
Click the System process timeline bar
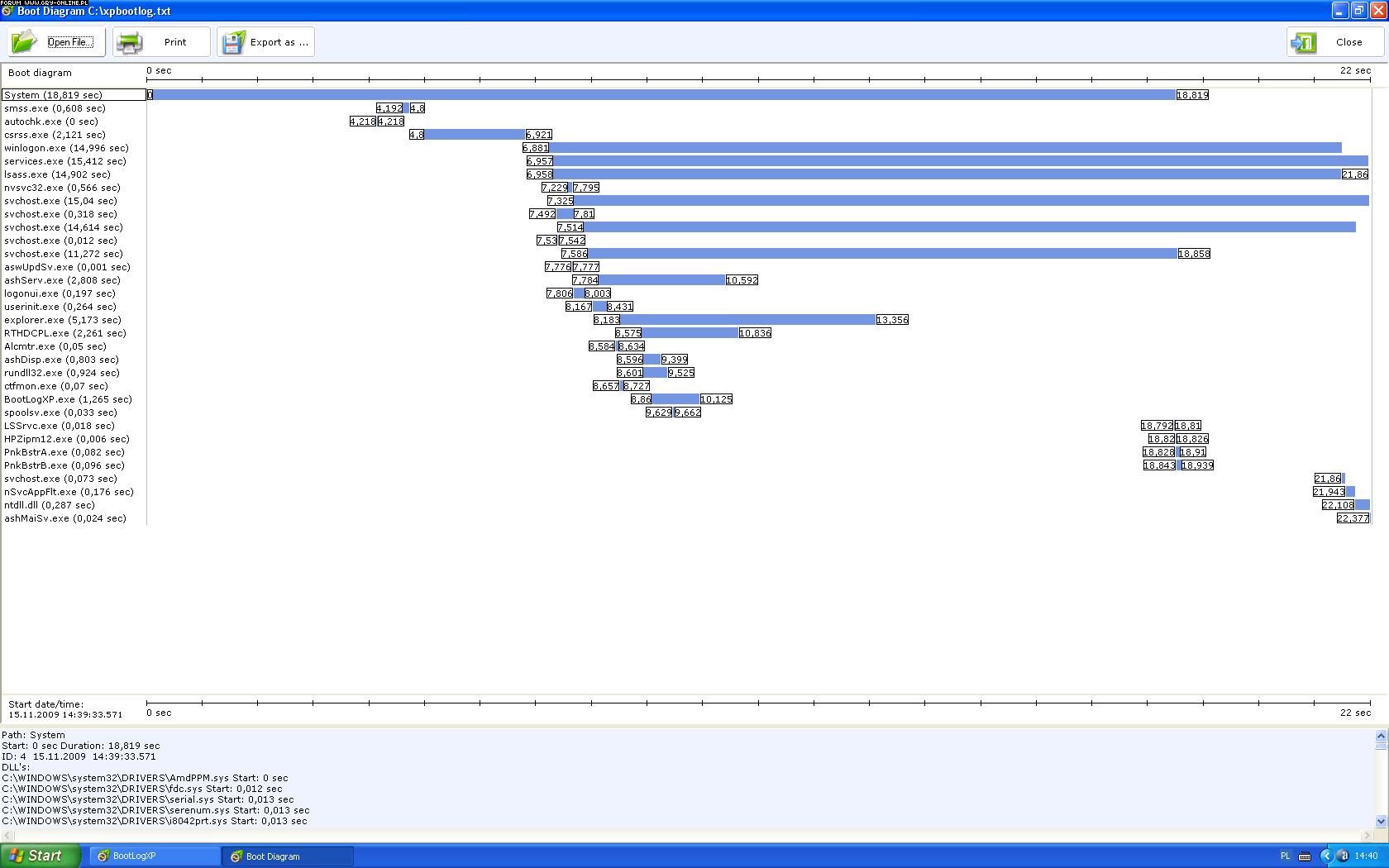664,95
